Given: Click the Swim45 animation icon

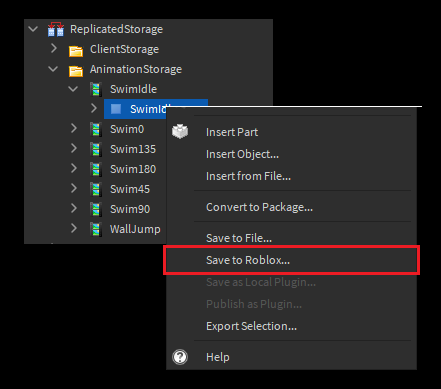Looking at the screenshot, I should click(x=96, y=189).
